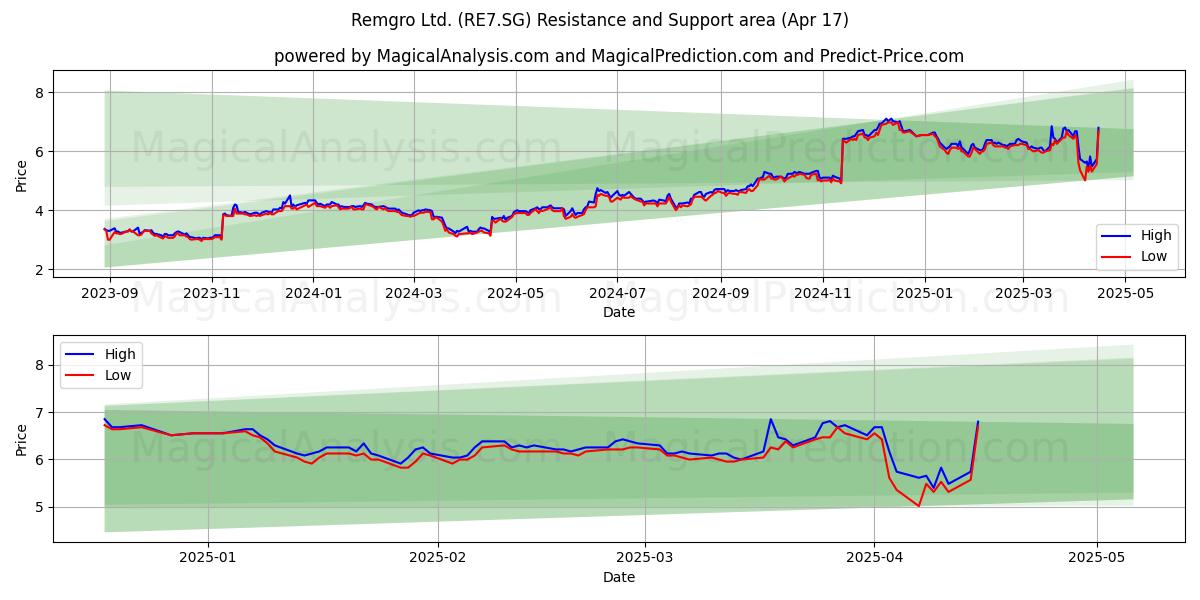Click the "2024-01" date label on the top chart
Image resolution: width=1200 pixels, height=600 pixels.
(x=313, y=295)
